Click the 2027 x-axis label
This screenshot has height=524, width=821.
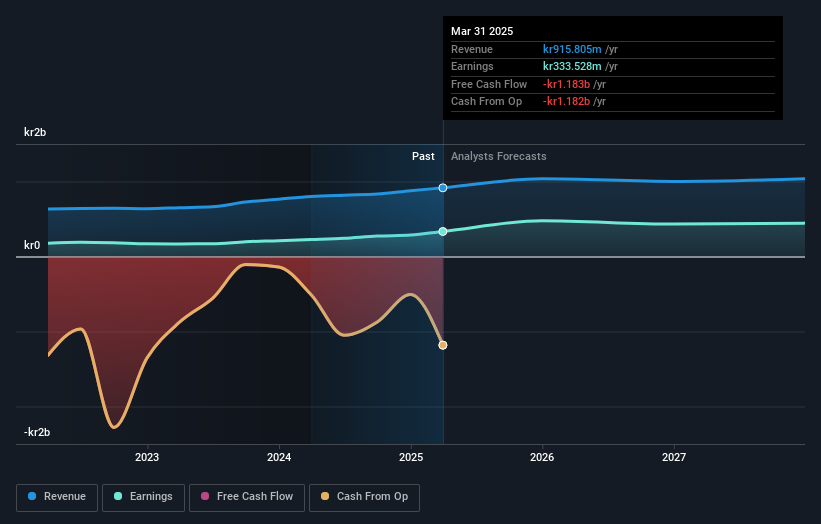(674, 458)
